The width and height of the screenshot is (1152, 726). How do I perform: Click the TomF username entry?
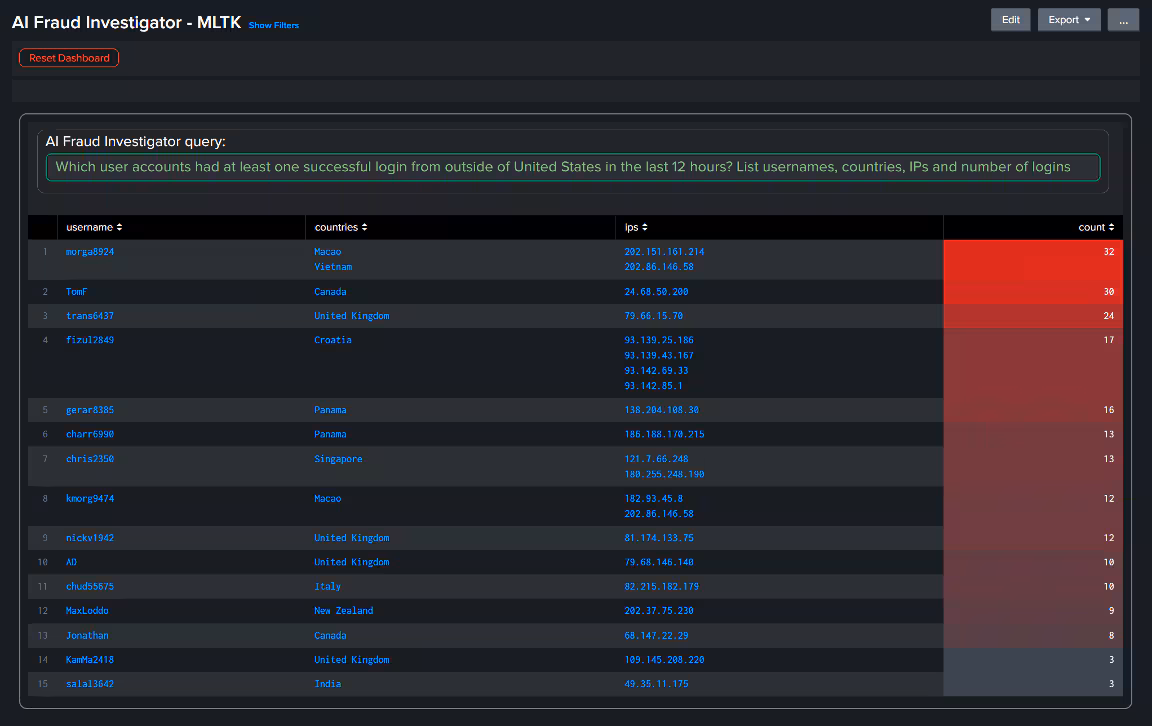[x=77, y=292]
